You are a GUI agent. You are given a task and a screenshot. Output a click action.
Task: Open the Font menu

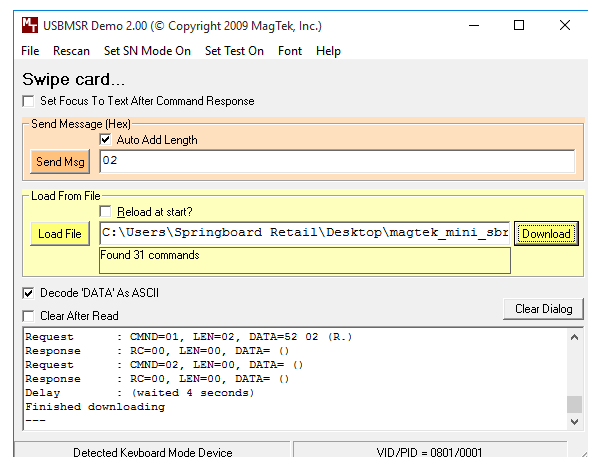click(x=290, y=51)
